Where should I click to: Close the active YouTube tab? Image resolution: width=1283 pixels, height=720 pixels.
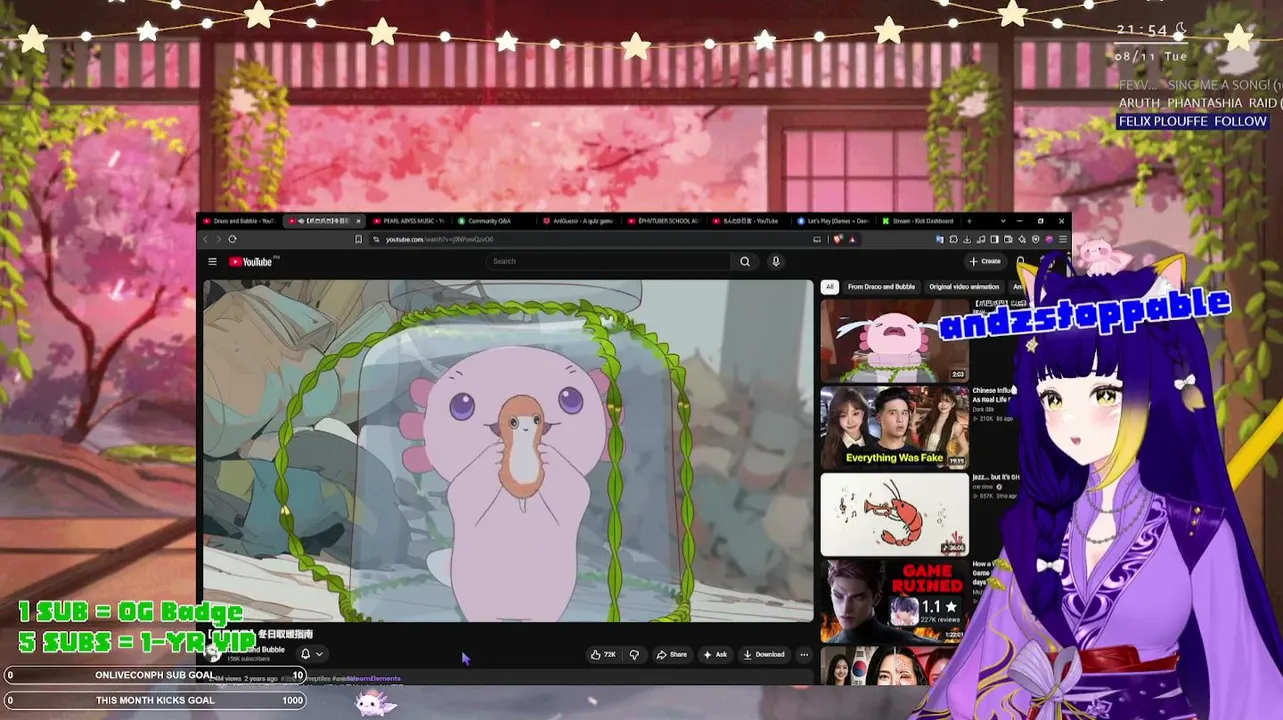click(x=358, y=221)
